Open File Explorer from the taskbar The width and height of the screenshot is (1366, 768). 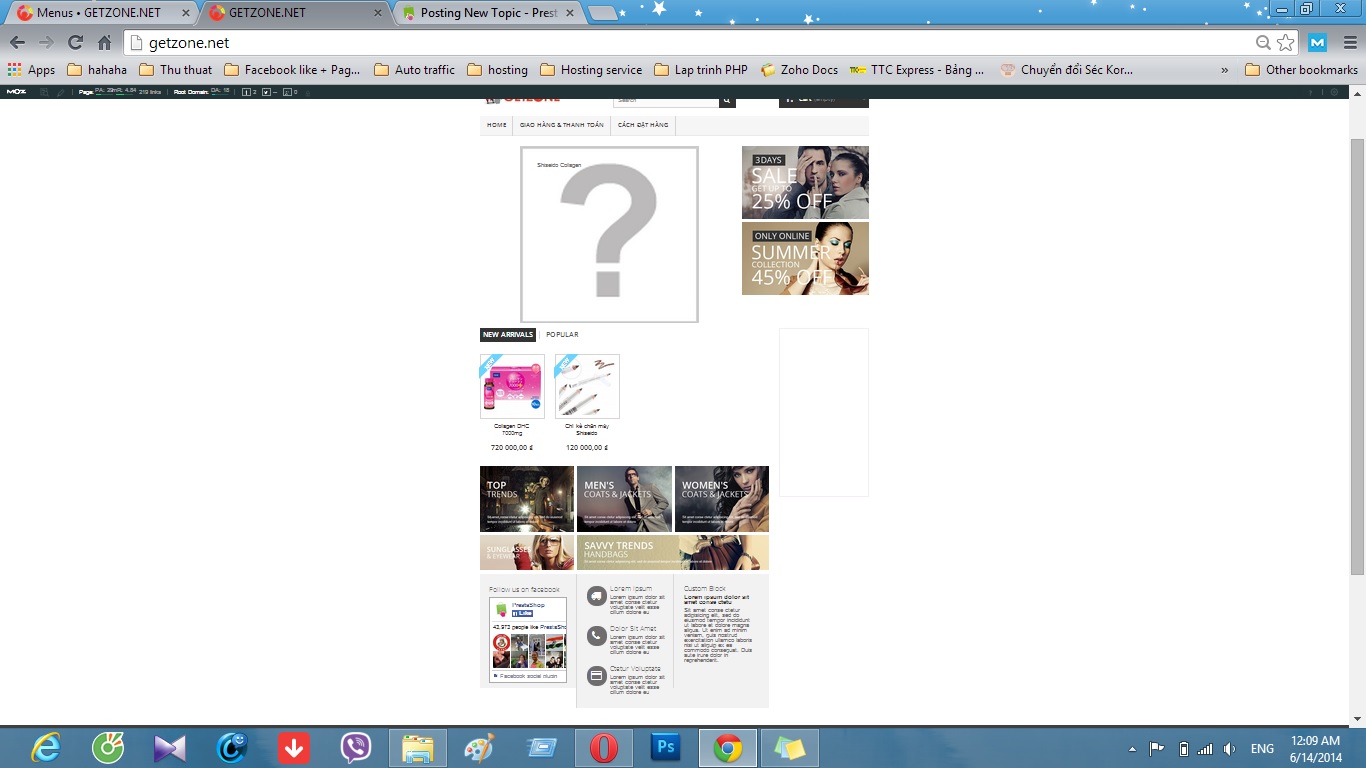click(417, 748)
